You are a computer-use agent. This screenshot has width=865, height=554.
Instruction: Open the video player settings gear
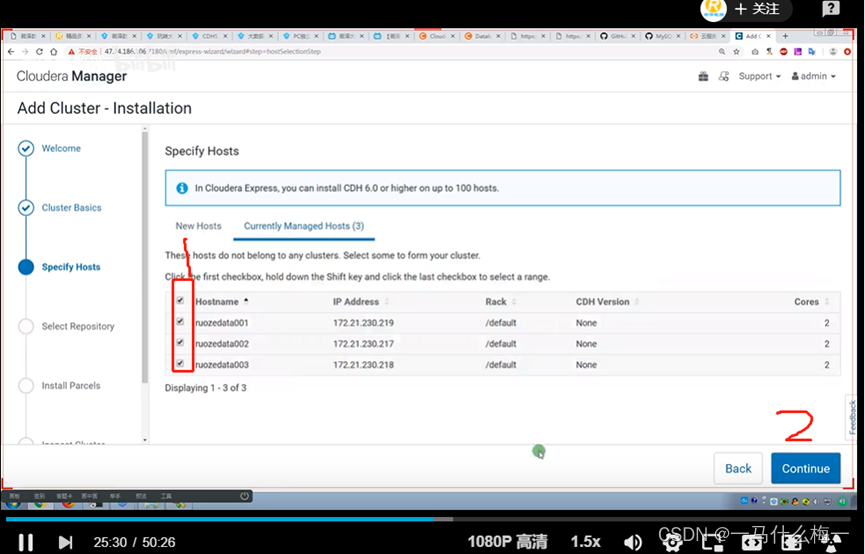(x=672, y=544)
